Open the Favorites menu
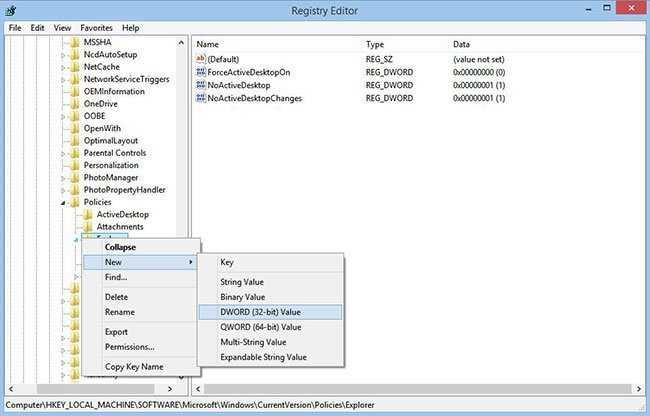The width and height of the screenshot is (650, 416). point(97,28)
